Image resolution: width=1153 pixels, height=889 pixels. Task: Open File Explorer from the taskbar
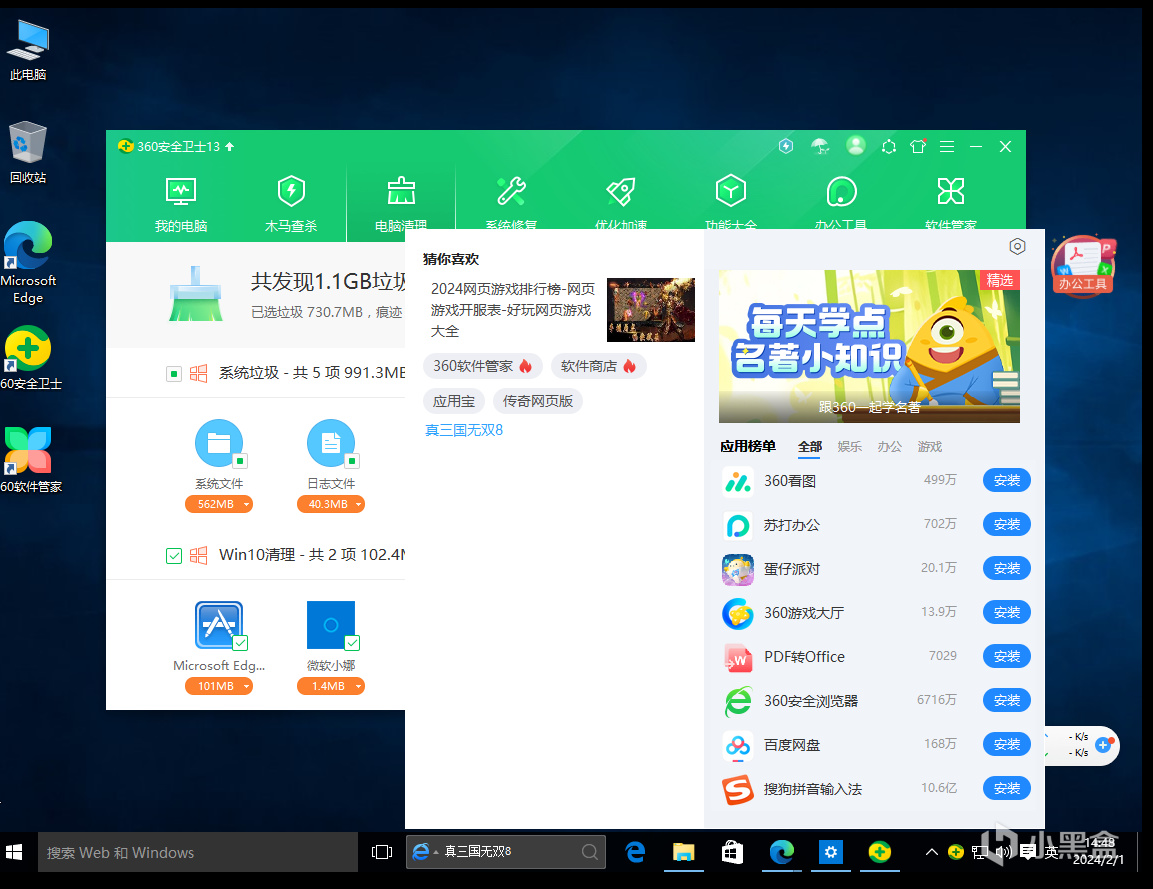[x=683, y=852]
